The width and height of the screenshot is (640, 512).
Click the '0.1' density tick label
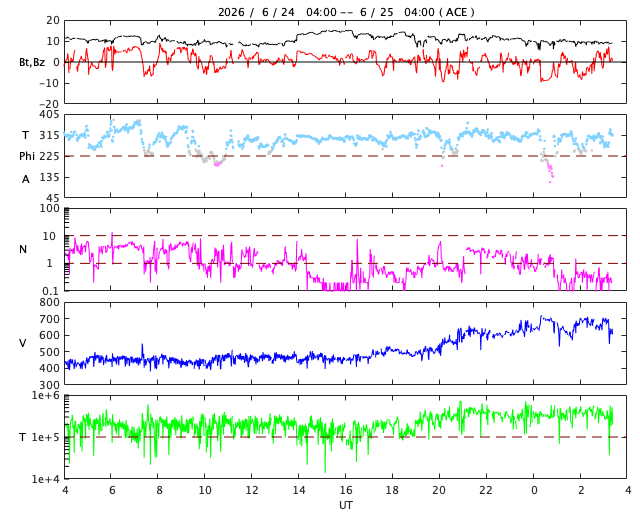(x=51, y=291)
